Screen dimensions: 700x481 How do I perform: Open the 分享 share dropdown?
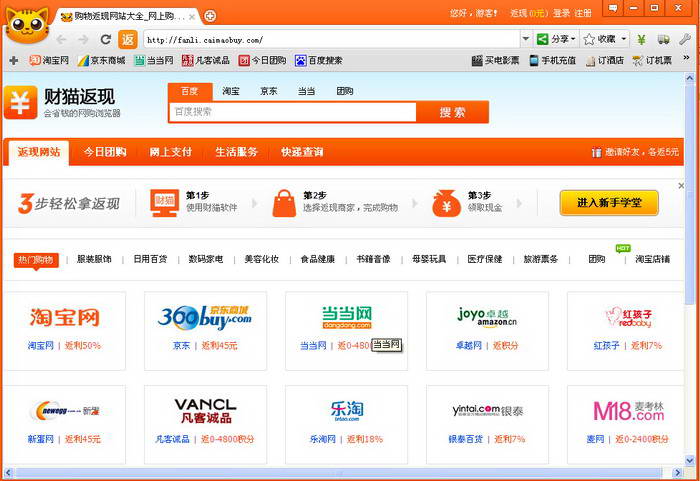coord(556,39)
